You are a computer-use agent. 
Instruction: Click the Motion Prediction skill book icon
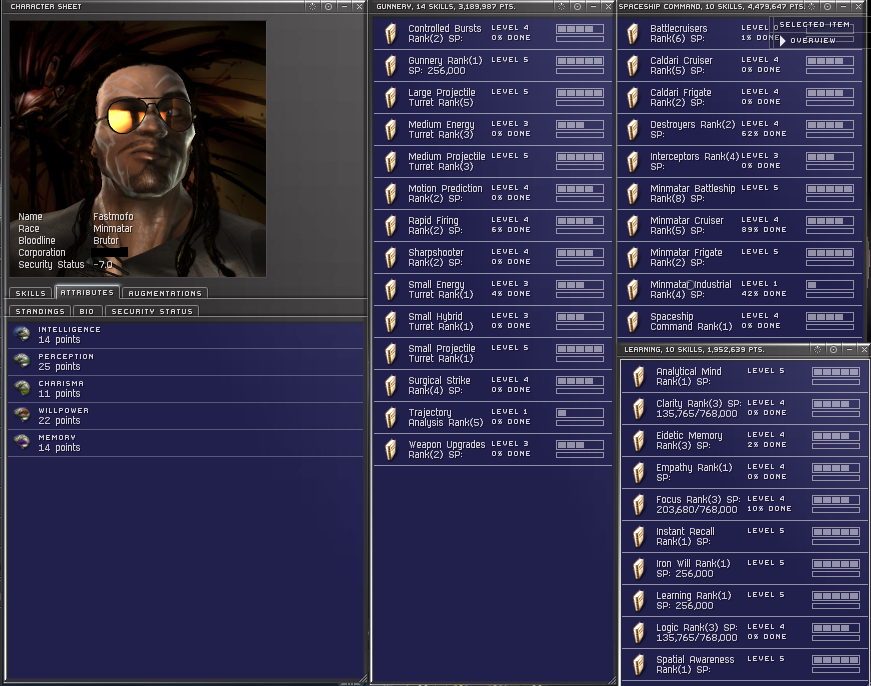391,193
